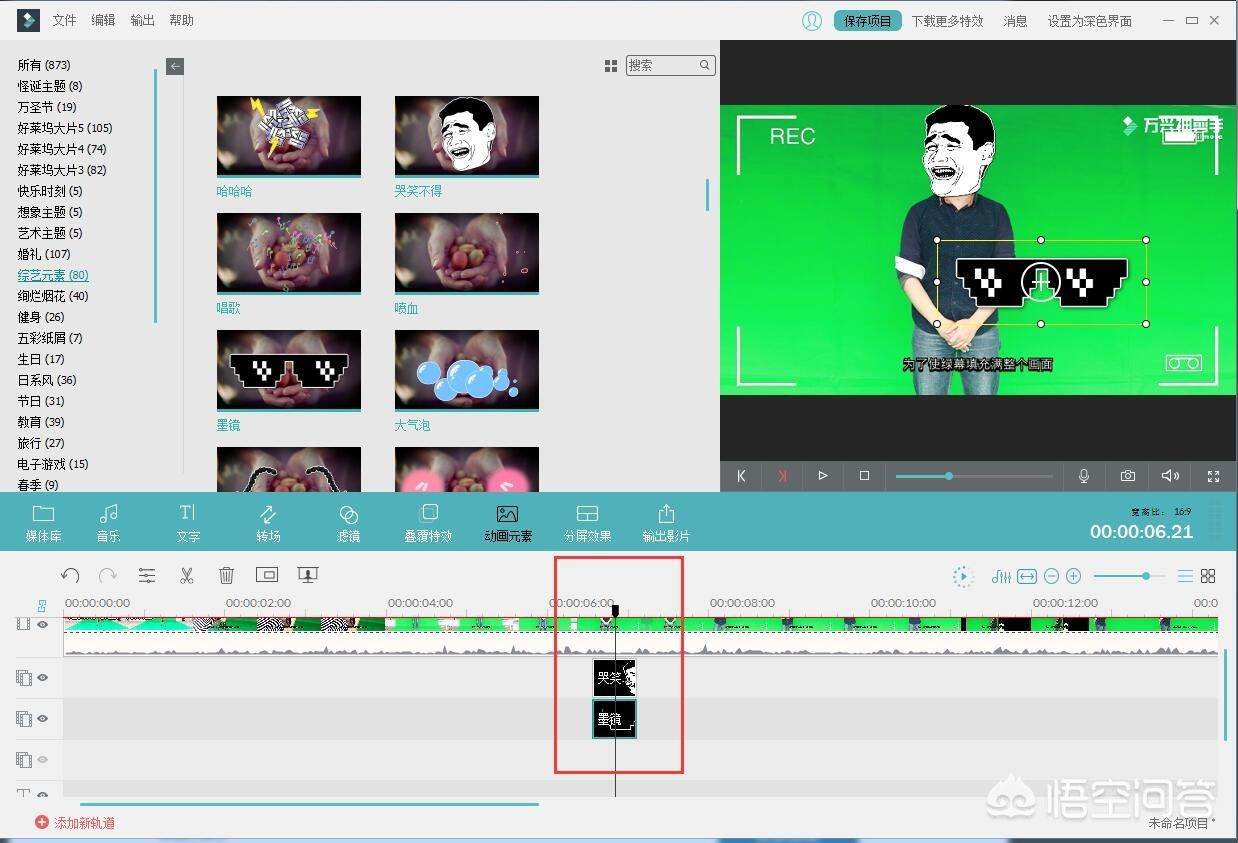Switch to the 转场 transitions tab
1238x843 pixels.
[x=268, y=523]
